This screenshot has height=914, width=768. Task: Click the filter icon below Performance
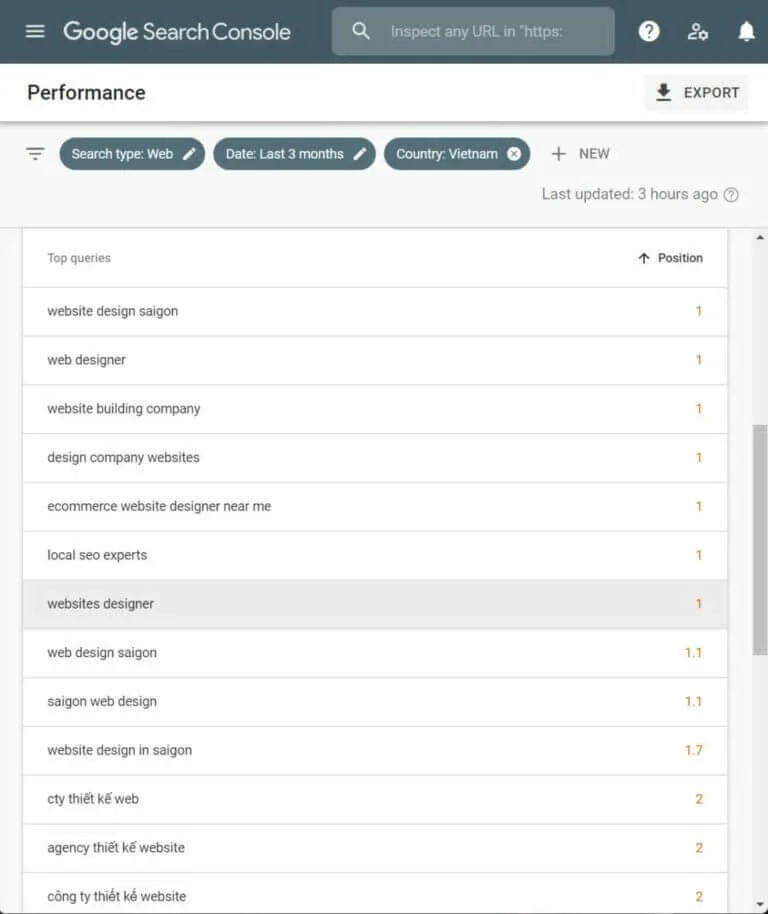pyautogui.click(x=35, y=153)
